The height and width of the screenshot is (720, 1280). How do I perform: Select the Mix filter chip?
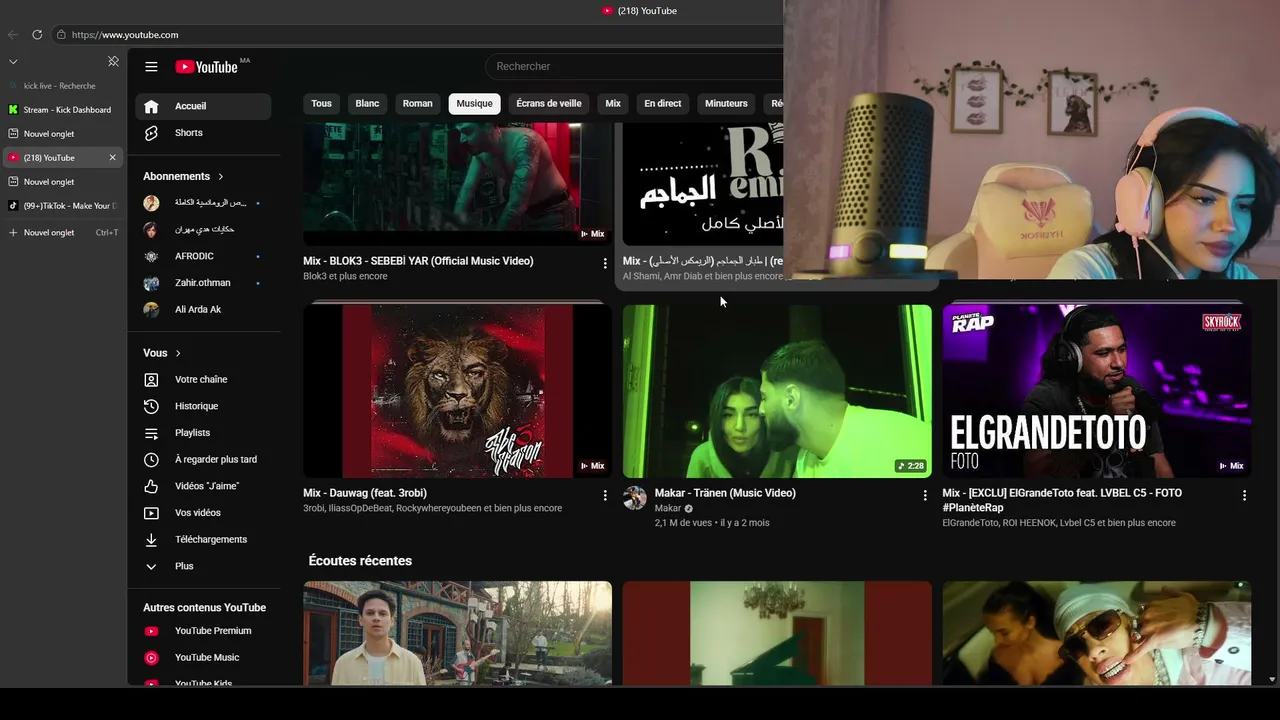click(x=613, y=104)
